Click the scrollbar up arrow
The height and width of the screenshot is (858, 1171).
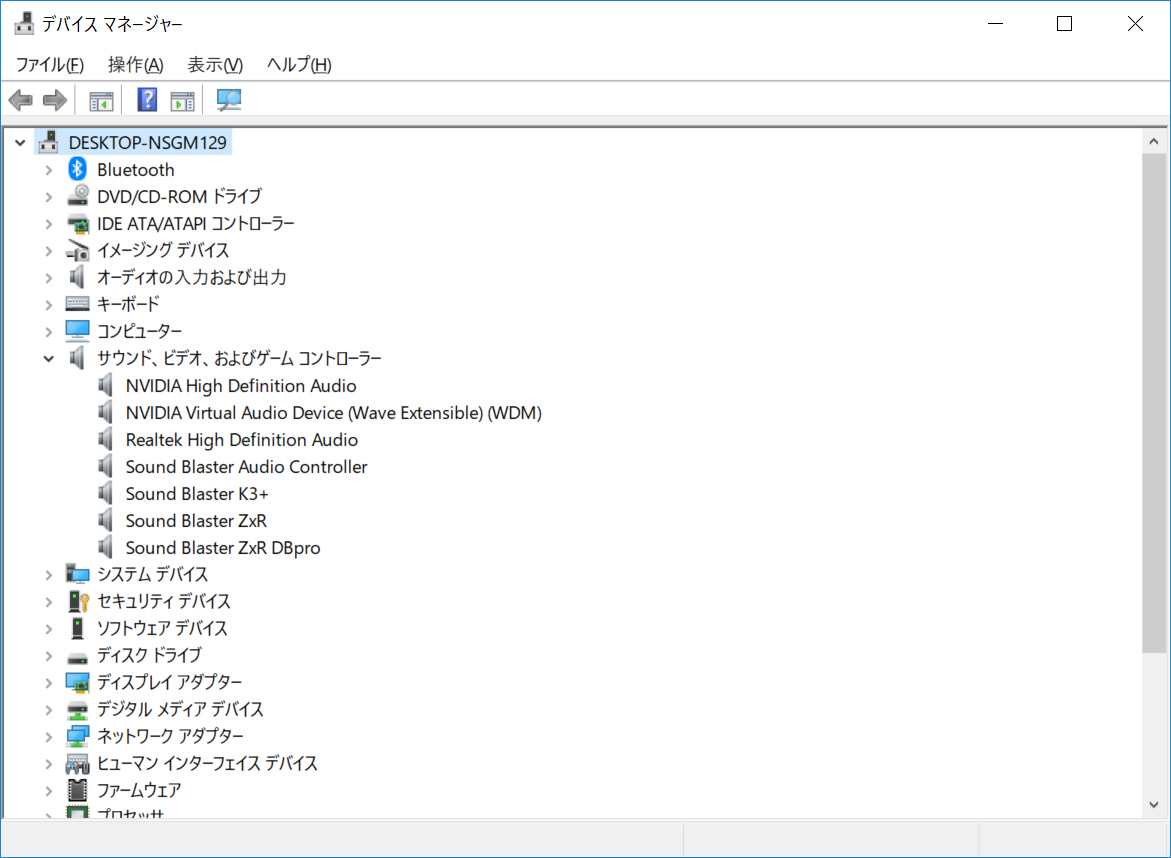tap(1154, 141)
